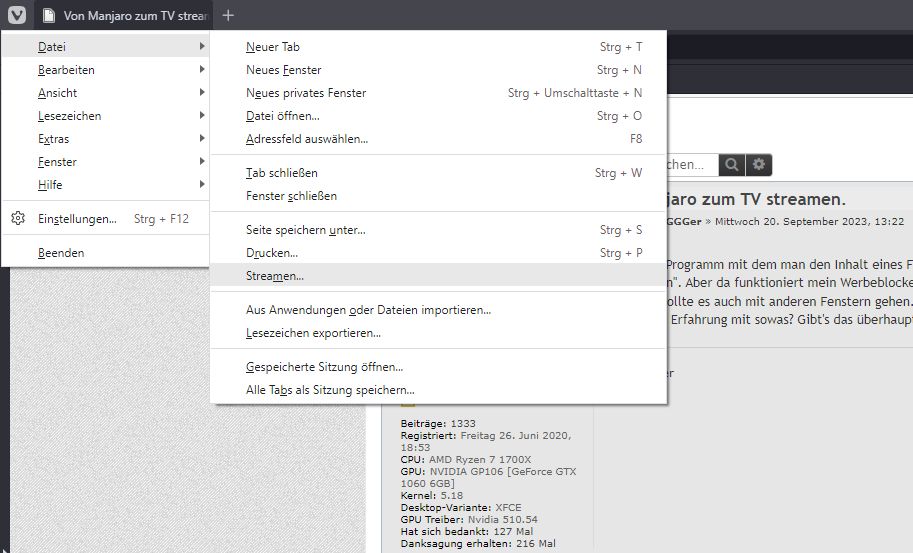Expand the Ansicht submenu
Image resolution: width=913 pixels, height=553 pixels.
point(57,93)
